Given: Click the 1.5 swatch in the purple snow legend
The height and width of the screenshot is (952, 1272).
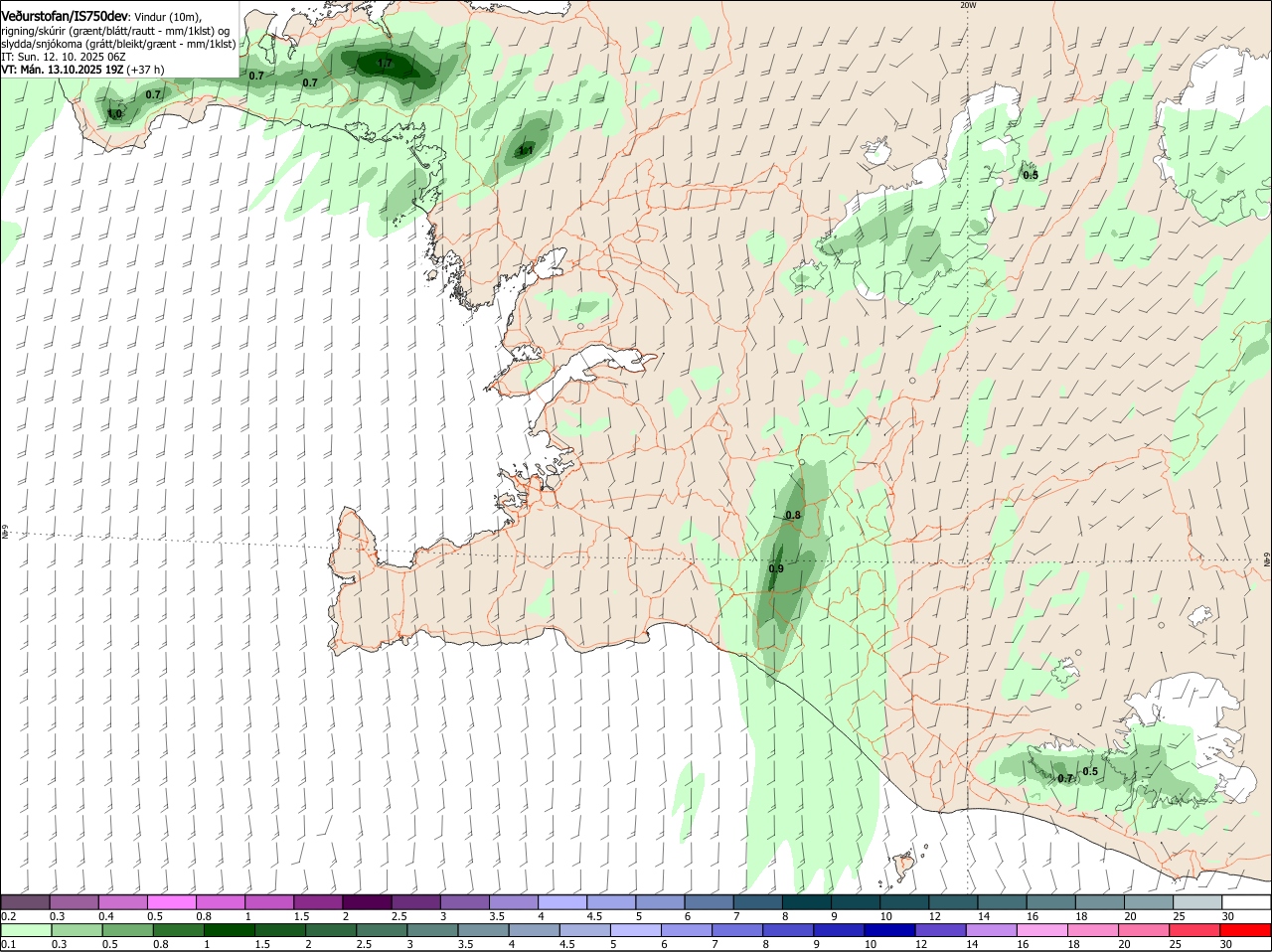Looking at the screenshot, I should [319, 901].
